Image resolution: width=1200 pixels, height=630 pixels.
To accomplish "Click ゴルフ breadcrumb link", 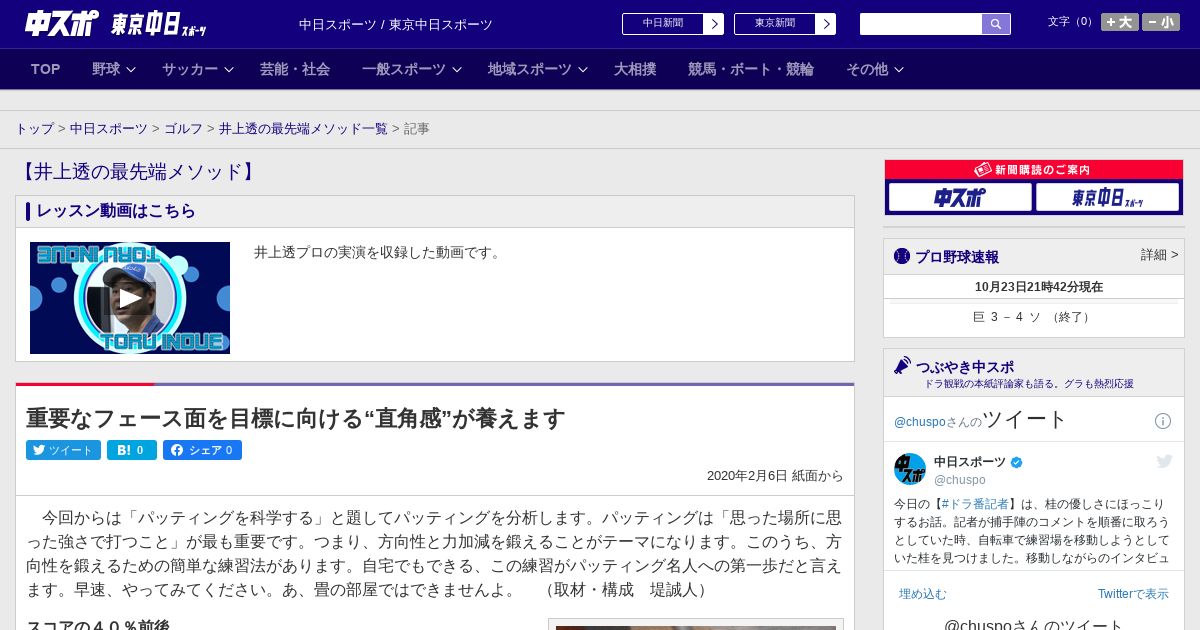I will [184, 129].
